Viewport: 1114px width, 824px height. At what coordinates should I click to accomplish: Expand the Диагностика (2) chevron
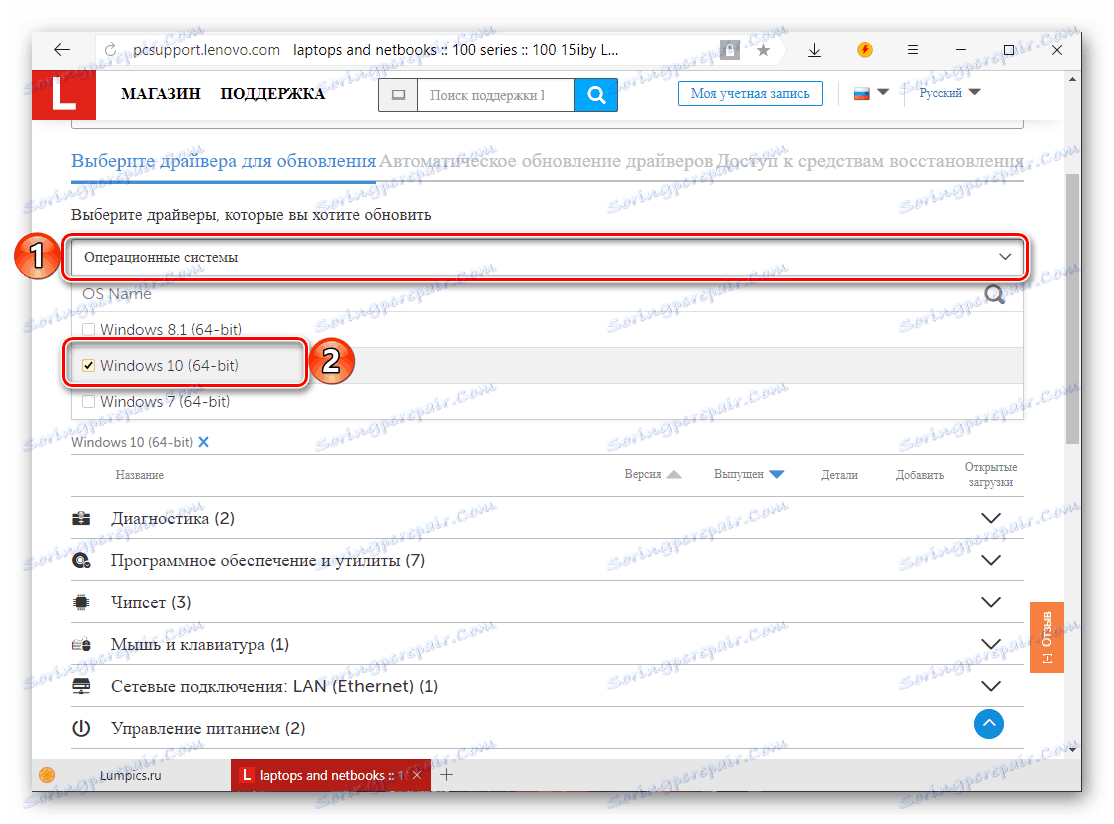(x=990, y=518)
